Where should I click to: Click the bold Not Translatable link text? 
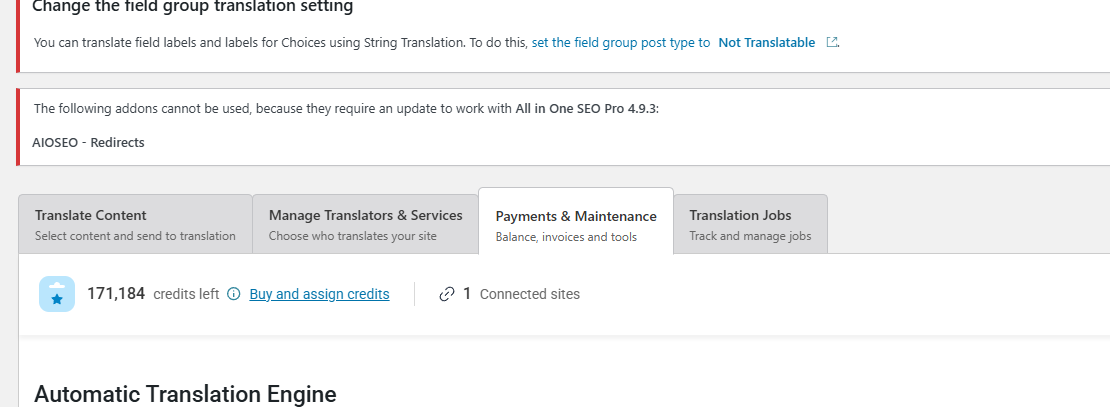pos(767,43)
